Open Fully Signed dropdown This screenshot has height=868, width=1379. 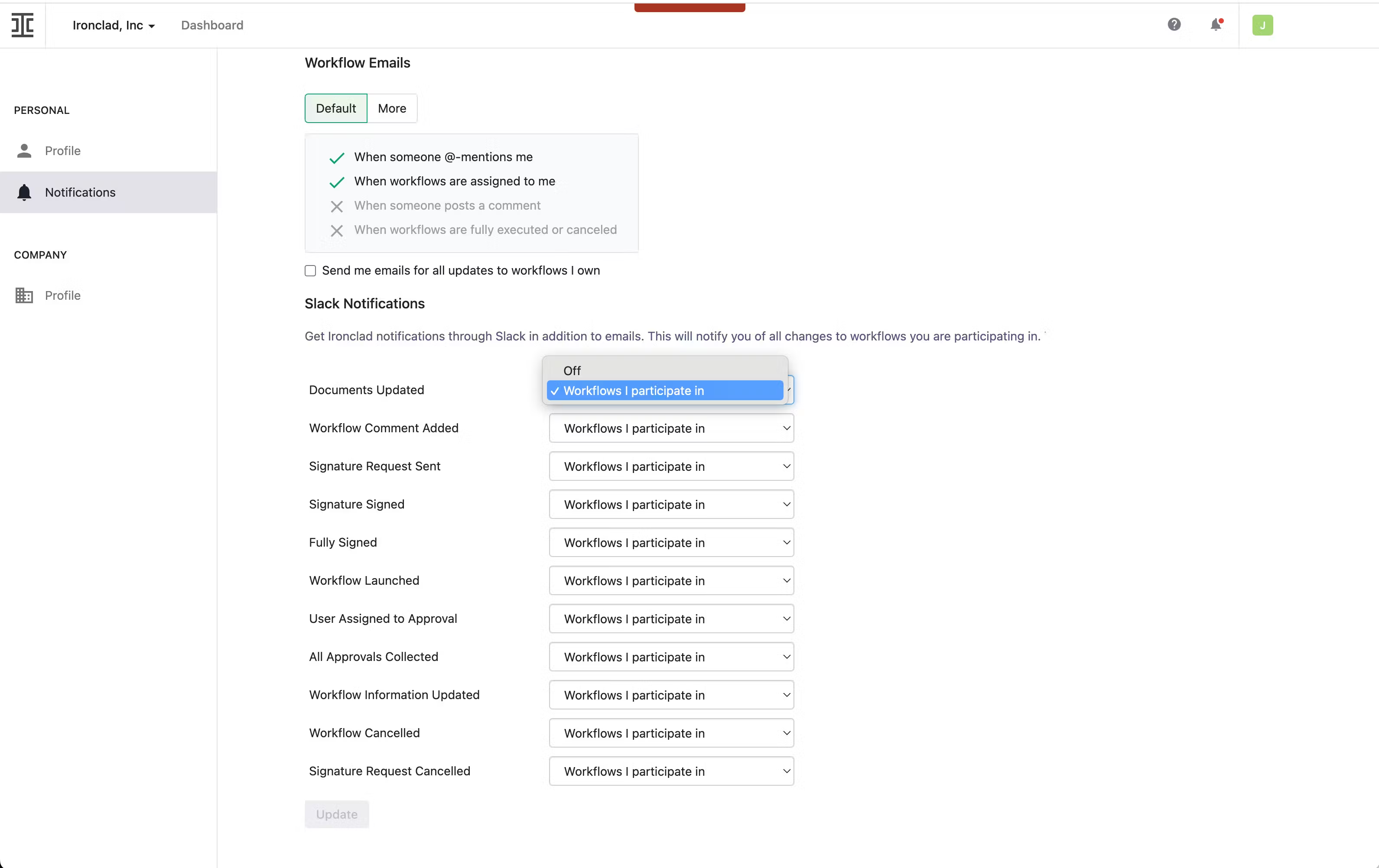click(671, 542)
